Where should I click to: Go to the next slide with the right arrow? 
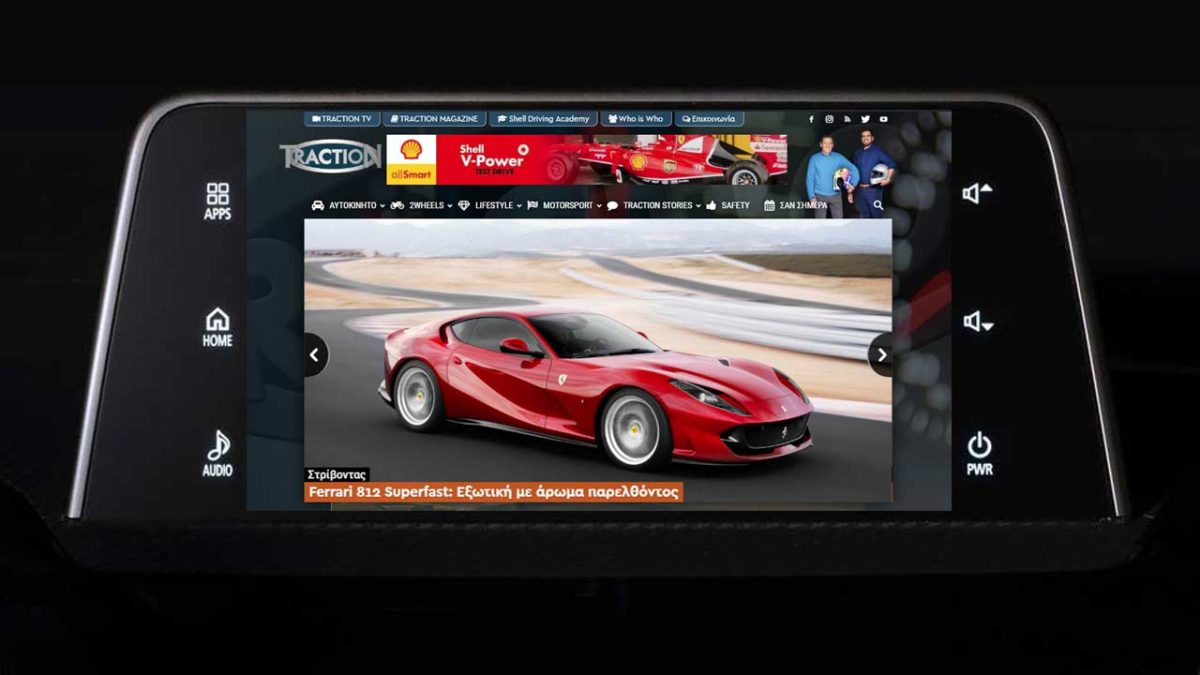pos(881,355)
